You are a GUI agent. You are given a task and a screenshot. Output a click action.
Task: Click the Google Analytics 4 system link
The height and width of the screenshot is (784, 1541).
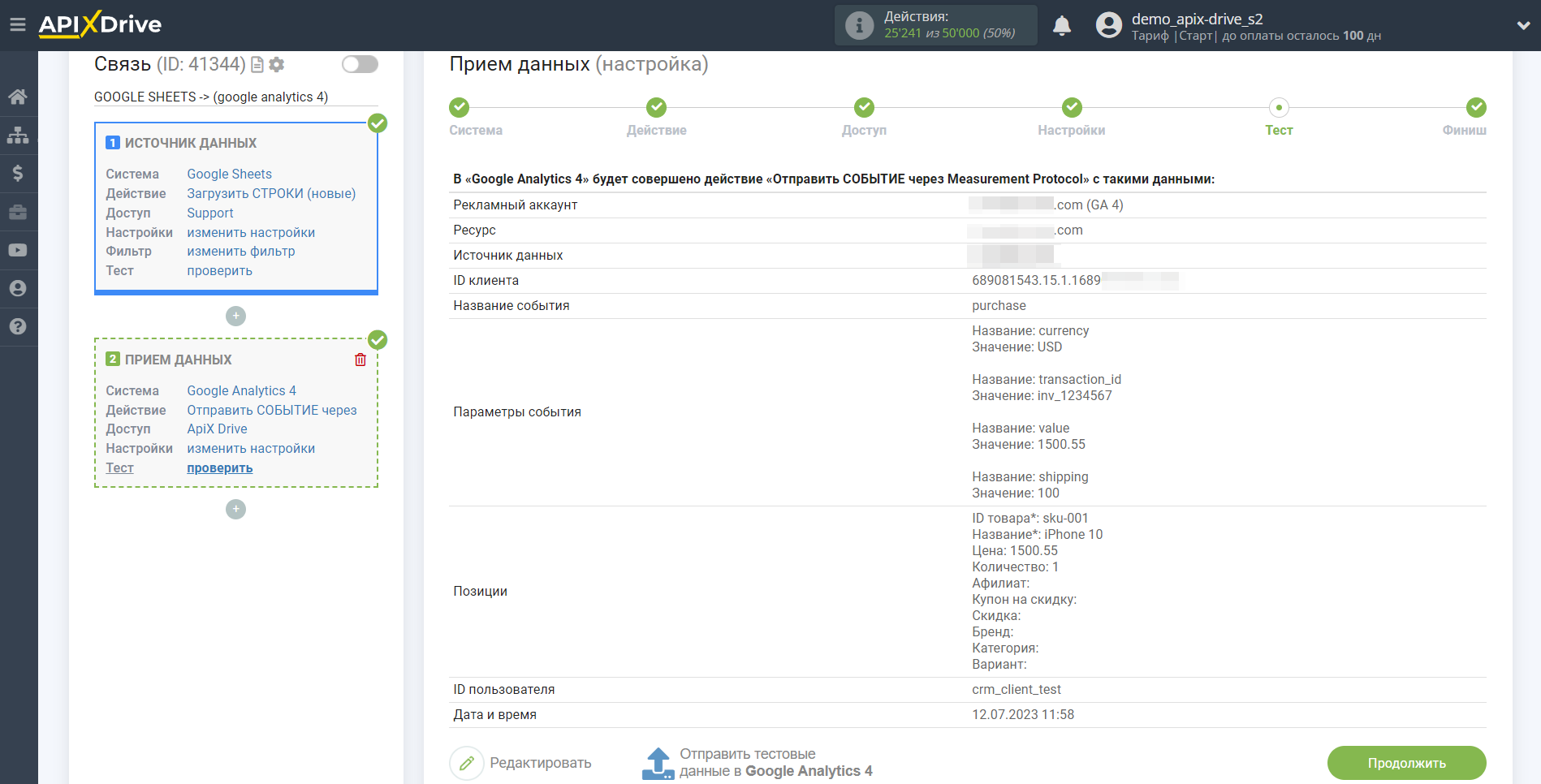coord(241,390)
